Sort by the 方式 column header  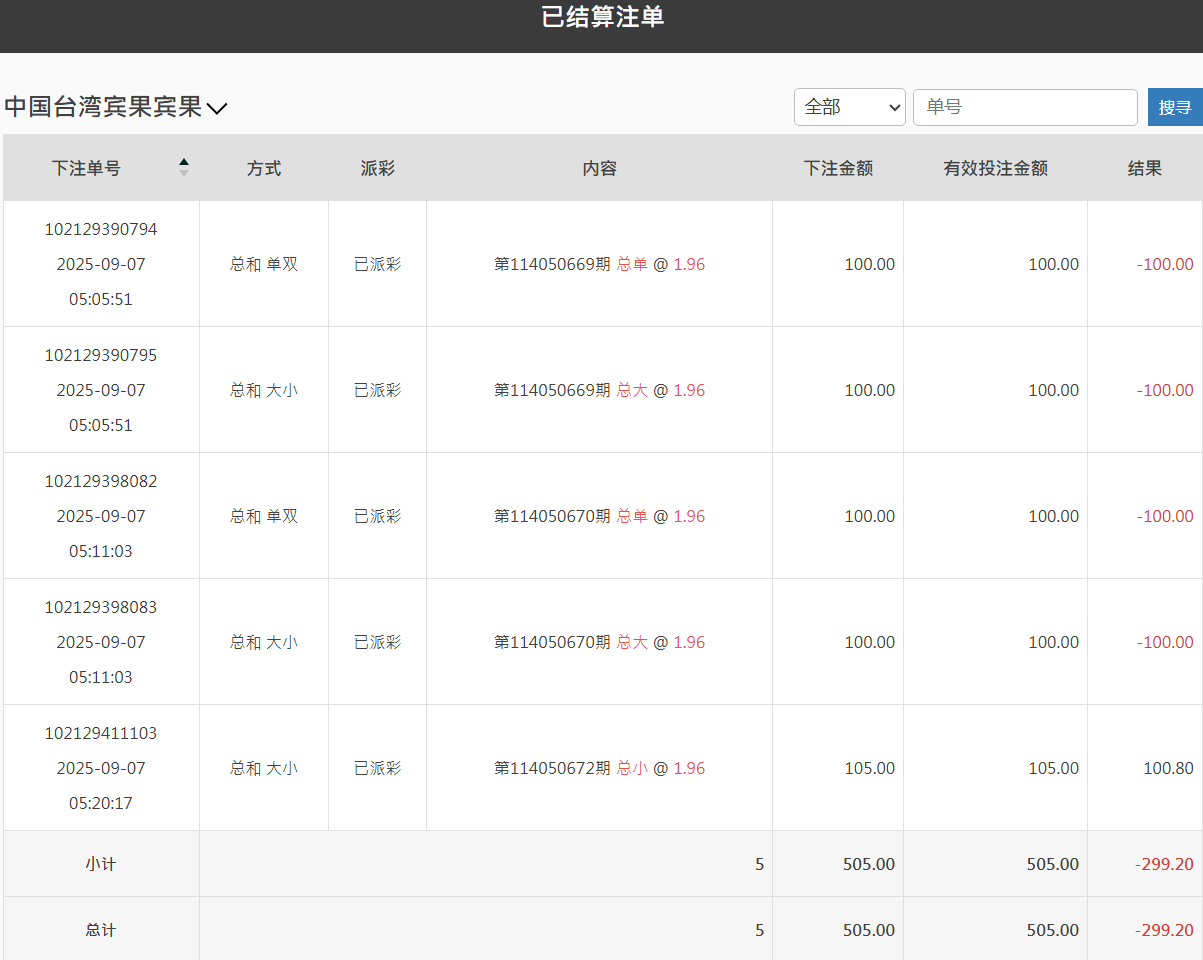pyautogui.click(x=263, y=168)
